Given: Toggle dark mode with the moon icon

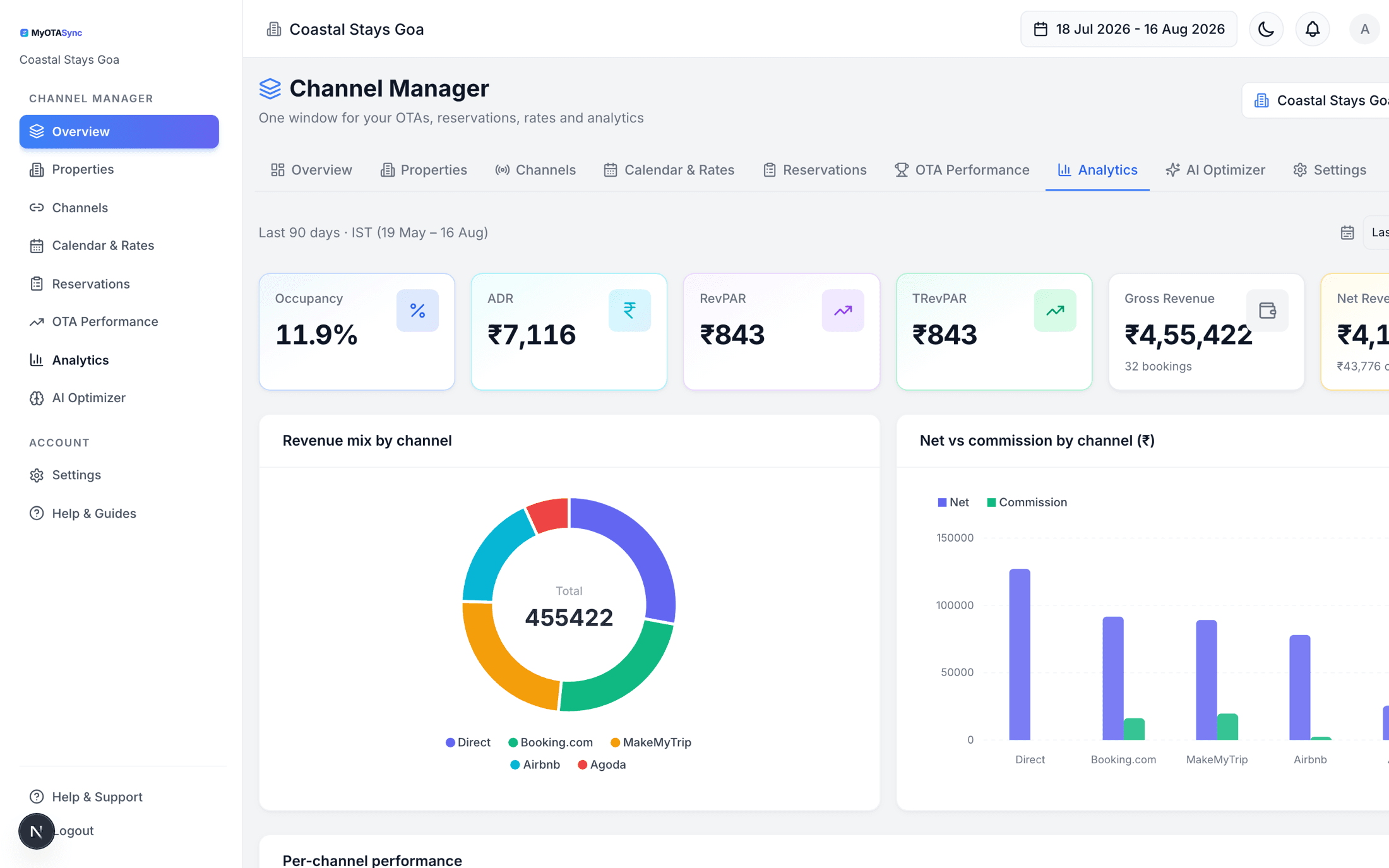Looking at the screenshot, I should 1266,29.
